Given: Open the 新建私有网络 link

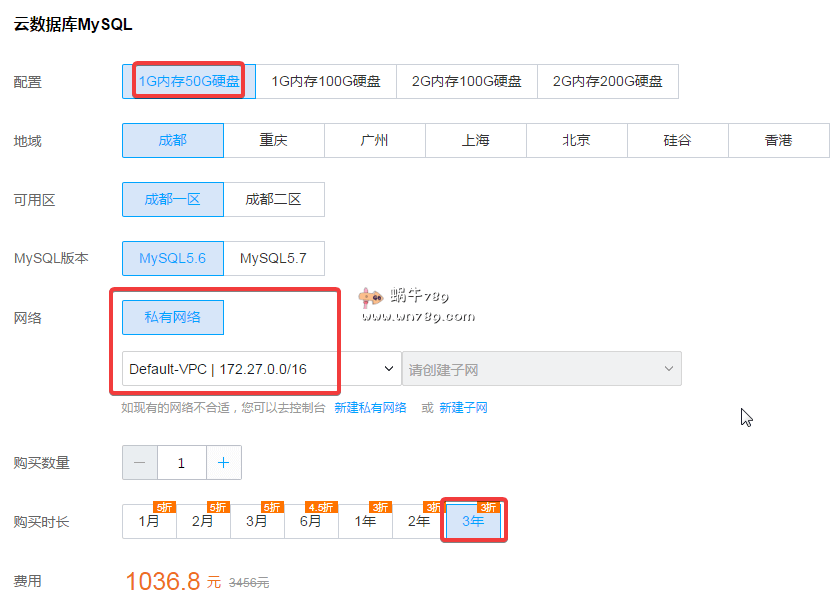Looking at the screenshot, I should click(370, 408).
